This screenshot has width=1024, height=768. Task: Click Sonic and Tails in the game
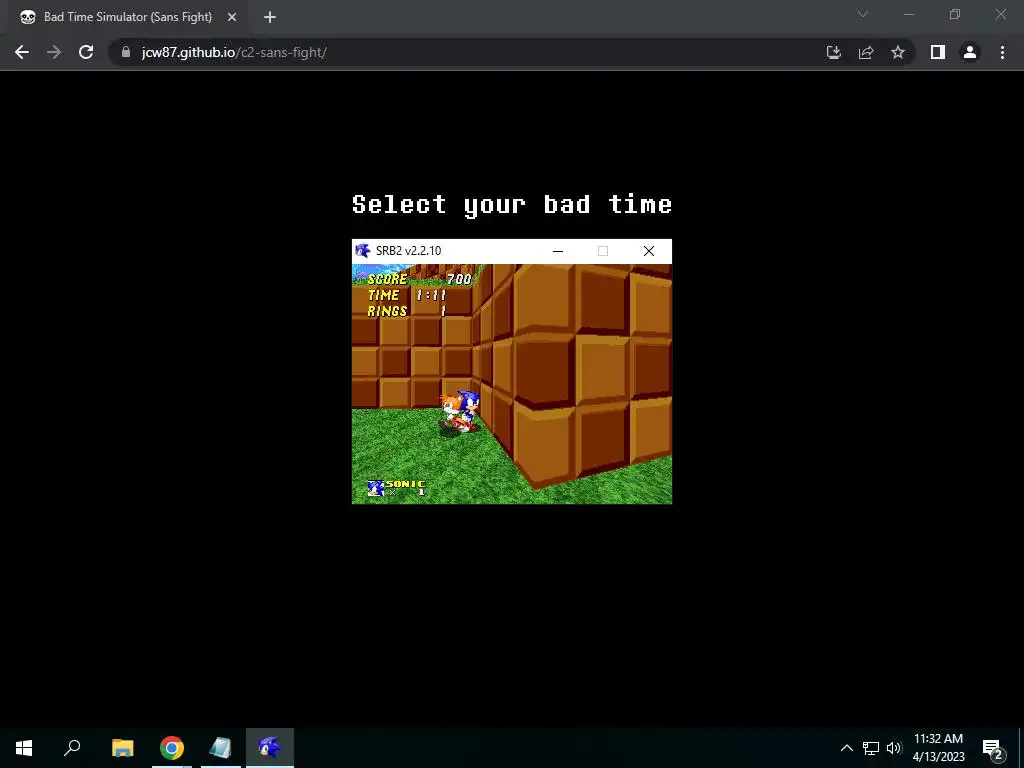coord(459,412)
